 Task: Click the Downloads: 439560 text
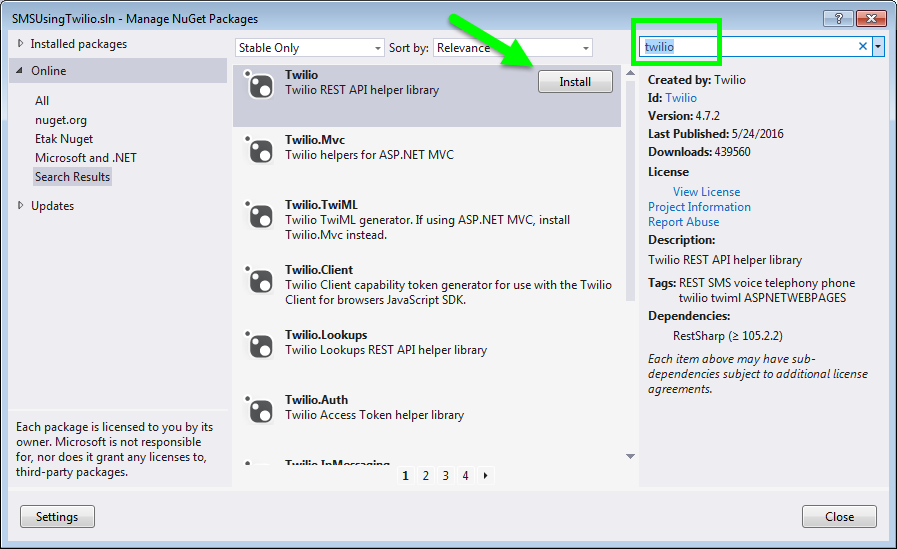699,152
